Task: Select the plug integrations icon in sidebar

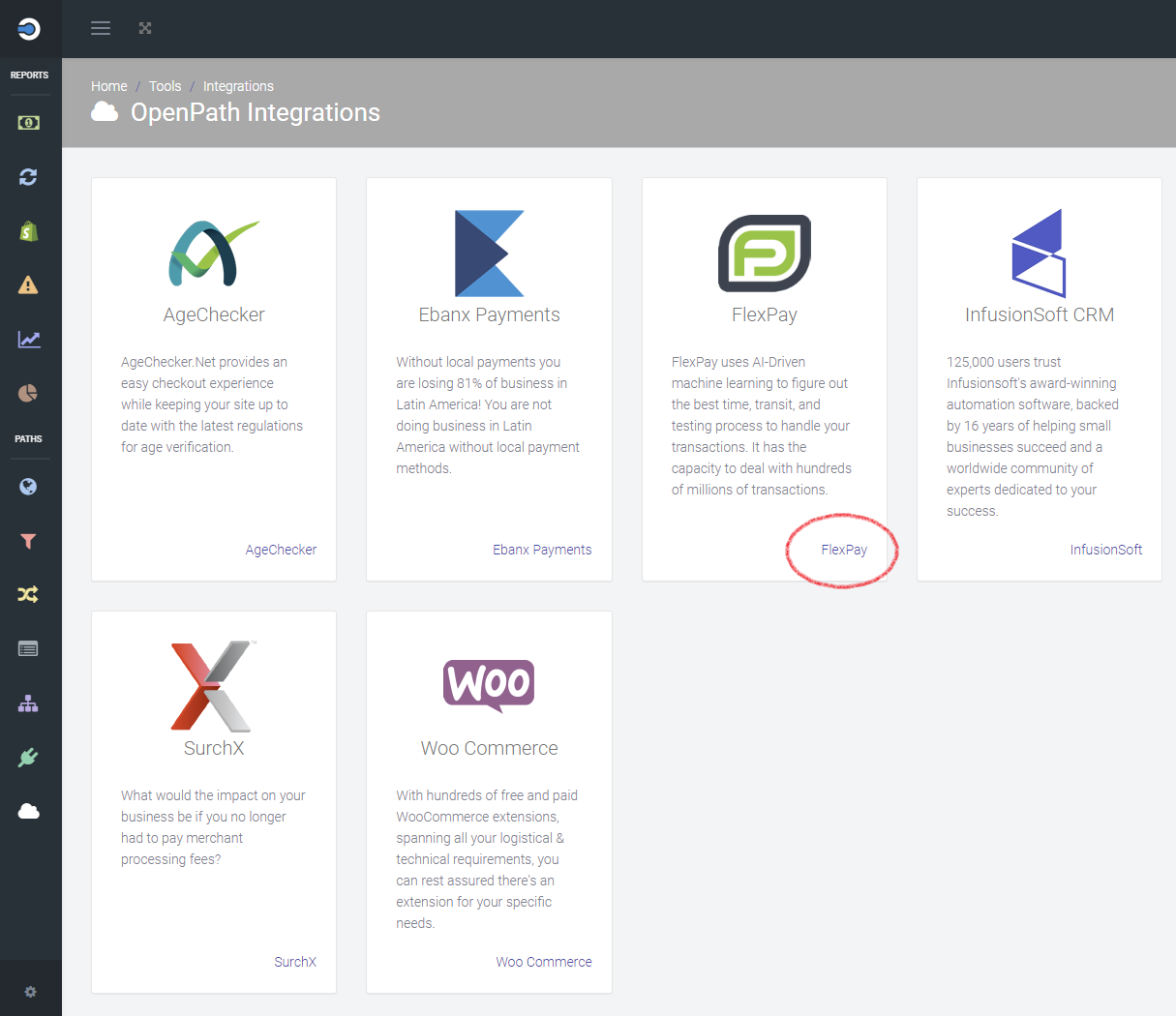Action: pyautogui.click(x=30, y=757)
